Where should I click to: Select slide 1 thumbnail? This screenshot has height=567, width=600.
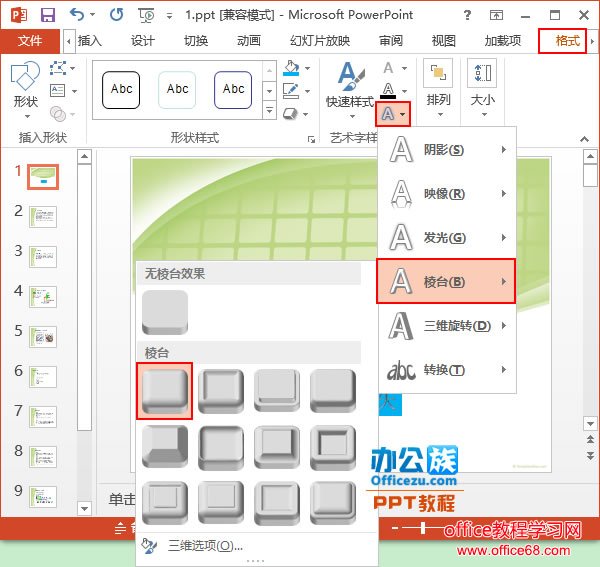coord(43,177)
